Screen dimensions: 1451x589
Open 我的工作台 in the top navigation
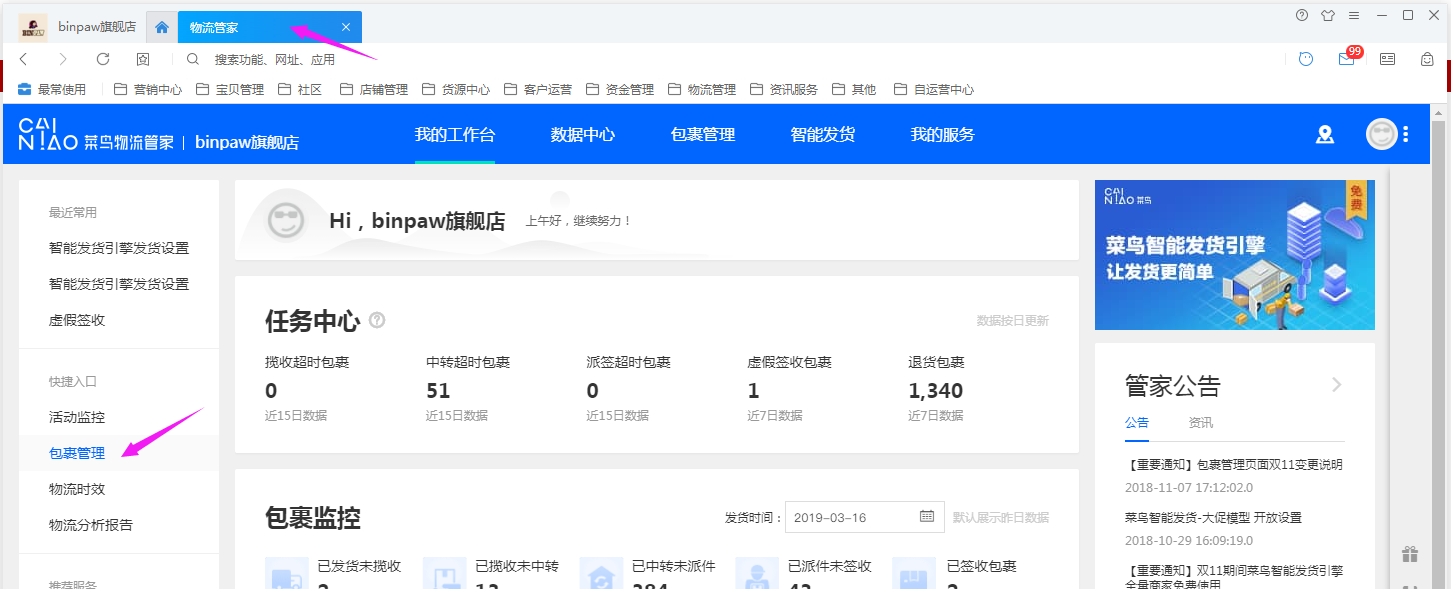click(x=455, y=134)
